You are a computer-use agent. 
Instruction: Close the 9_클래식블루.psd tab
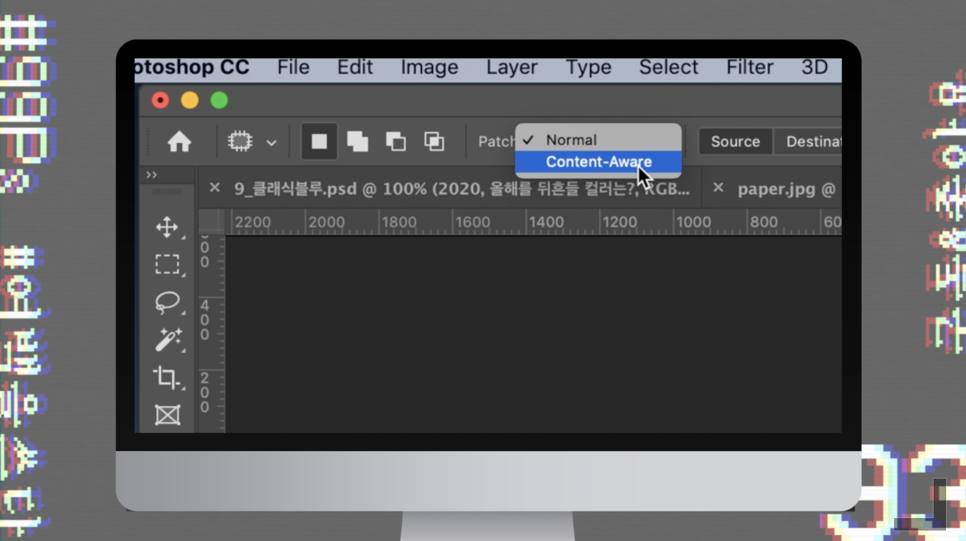pos(214,187)
